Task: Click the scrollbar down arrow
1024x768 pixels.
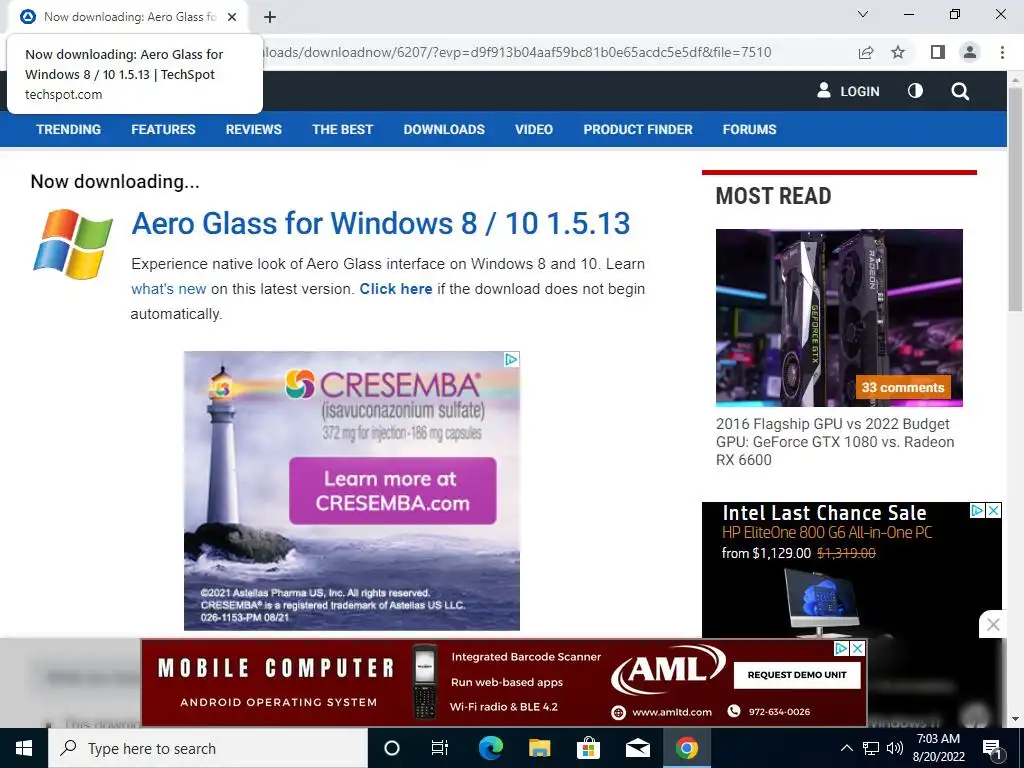Action: tap(1014, 719)
